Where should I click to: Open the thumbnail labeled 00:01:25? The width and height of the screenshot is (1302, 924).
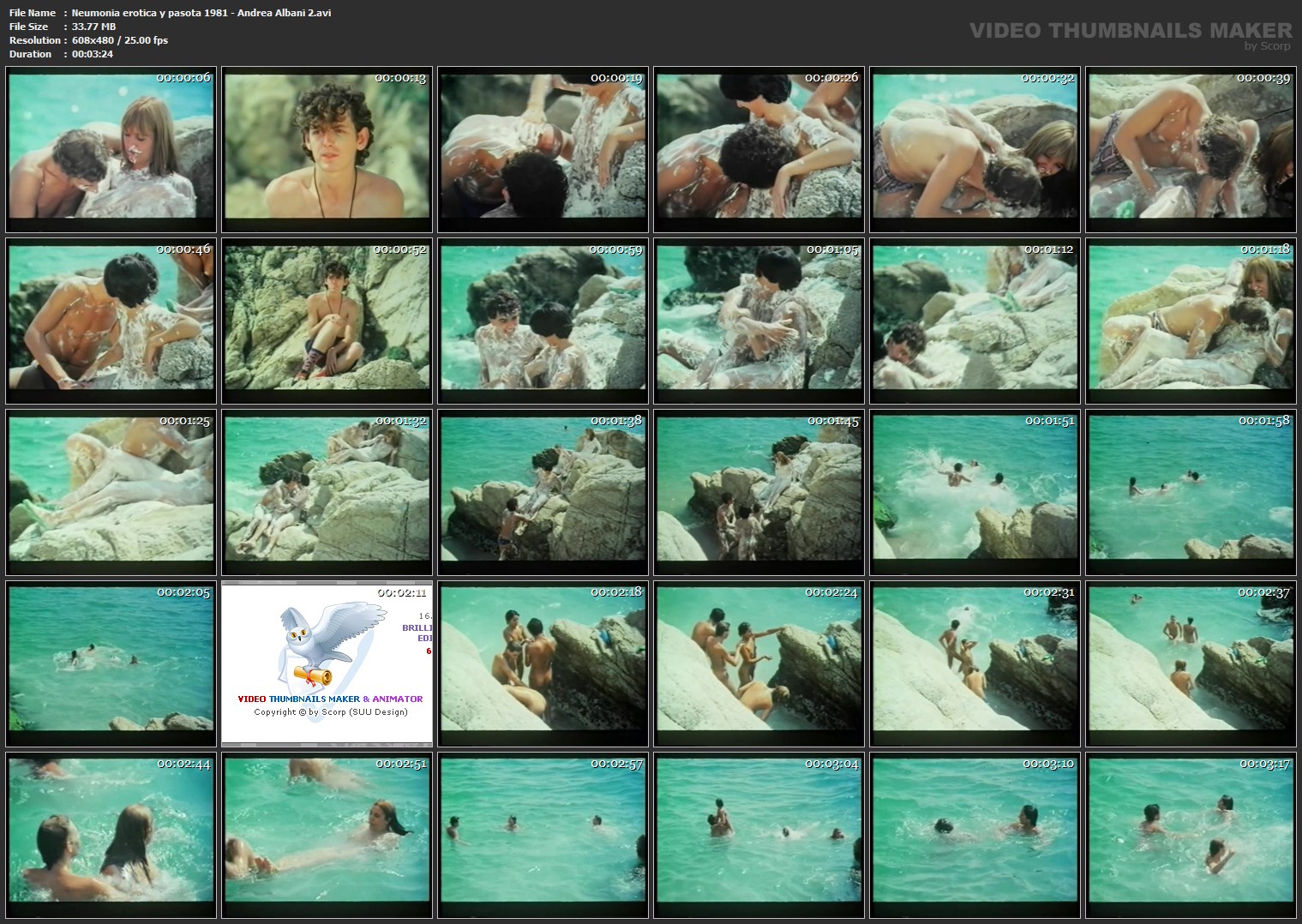(111, 493)
